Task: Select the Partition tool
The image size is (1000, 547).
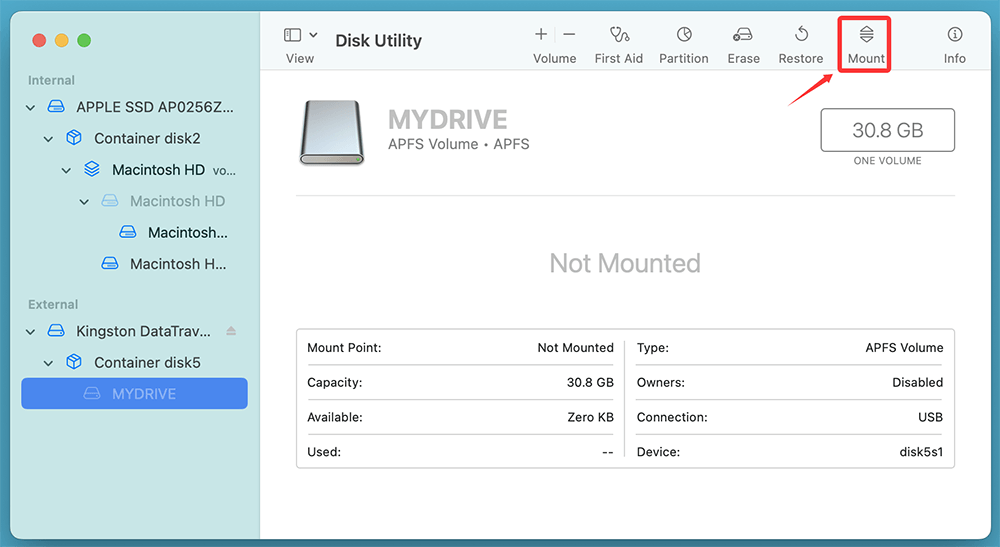Action: point(684,45)
